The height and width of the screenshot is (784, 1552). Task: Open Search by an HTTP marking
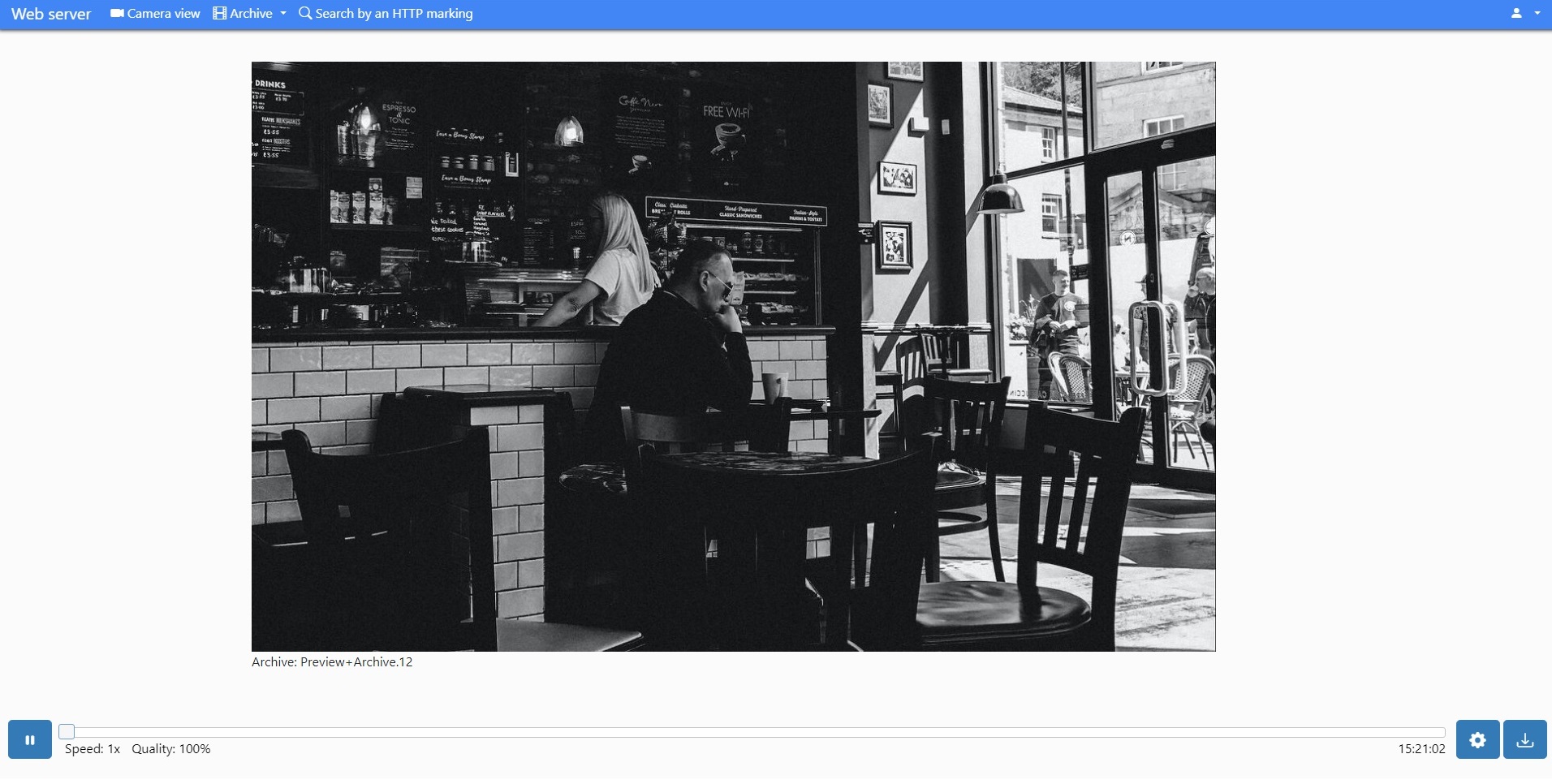(386, 14)
